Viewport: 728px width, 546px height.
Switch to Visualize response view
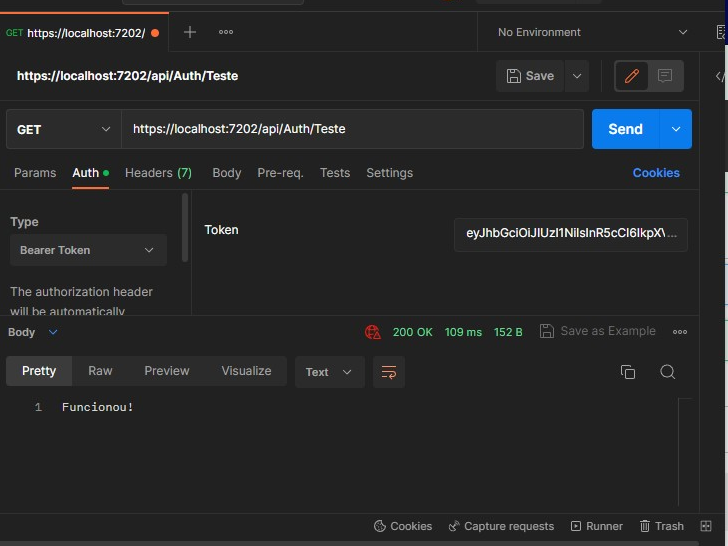coord(246,371)
